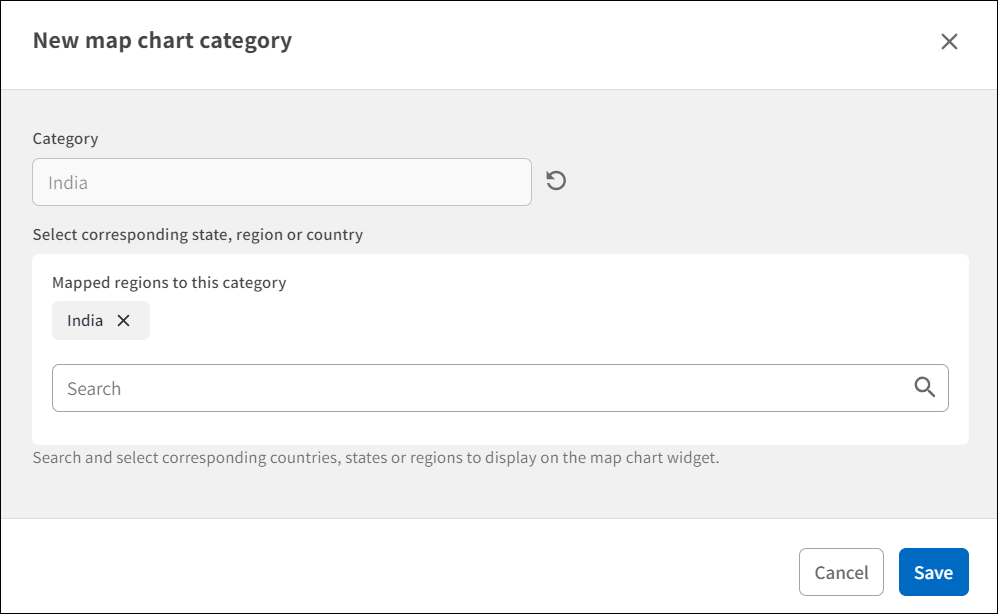Run region search via the magnifier icon
The width and height of the screenshot is (998, 614).
tap(925, 388)
